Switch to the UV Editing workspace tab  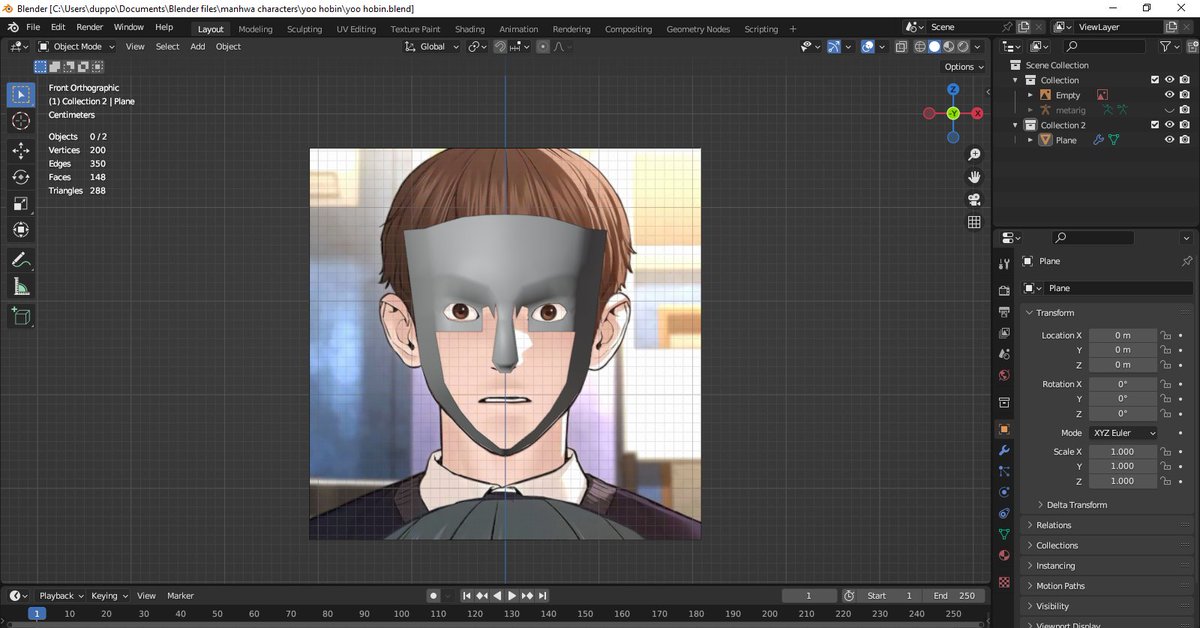pyautogui.click(x=356, y=29)
